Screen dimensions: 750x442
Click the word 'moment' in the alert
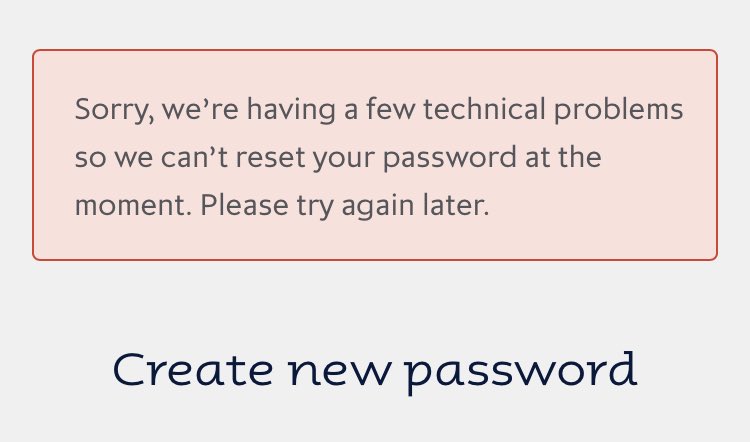[130, 206]
